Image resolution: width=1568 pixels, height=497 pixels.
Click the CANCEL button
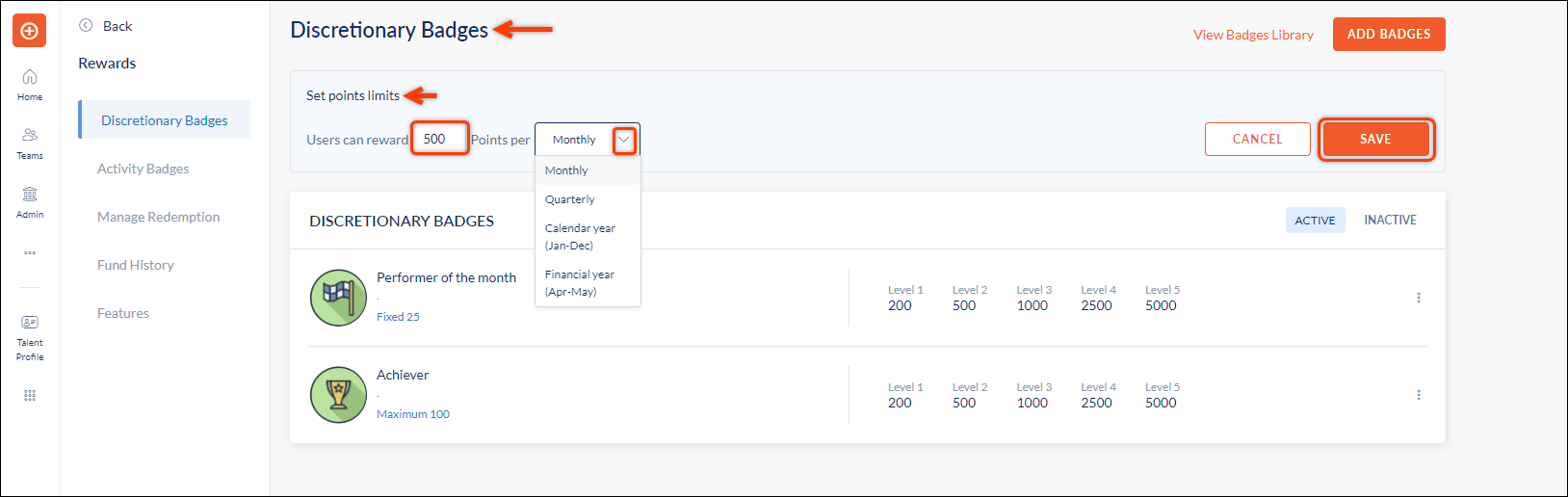1257,139
